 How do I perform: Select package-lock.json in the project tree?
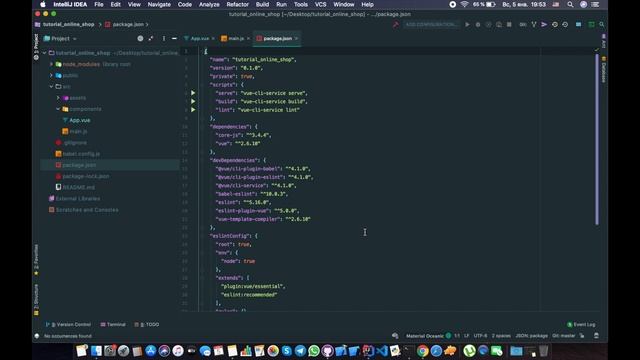[x=86, y=176]
